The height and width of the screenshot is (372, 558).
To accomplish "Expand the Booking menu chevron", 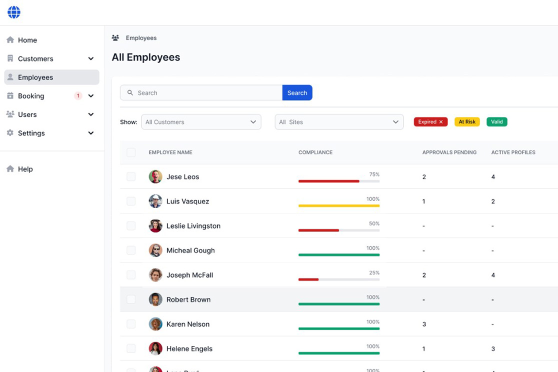I will tap(91, 96).
